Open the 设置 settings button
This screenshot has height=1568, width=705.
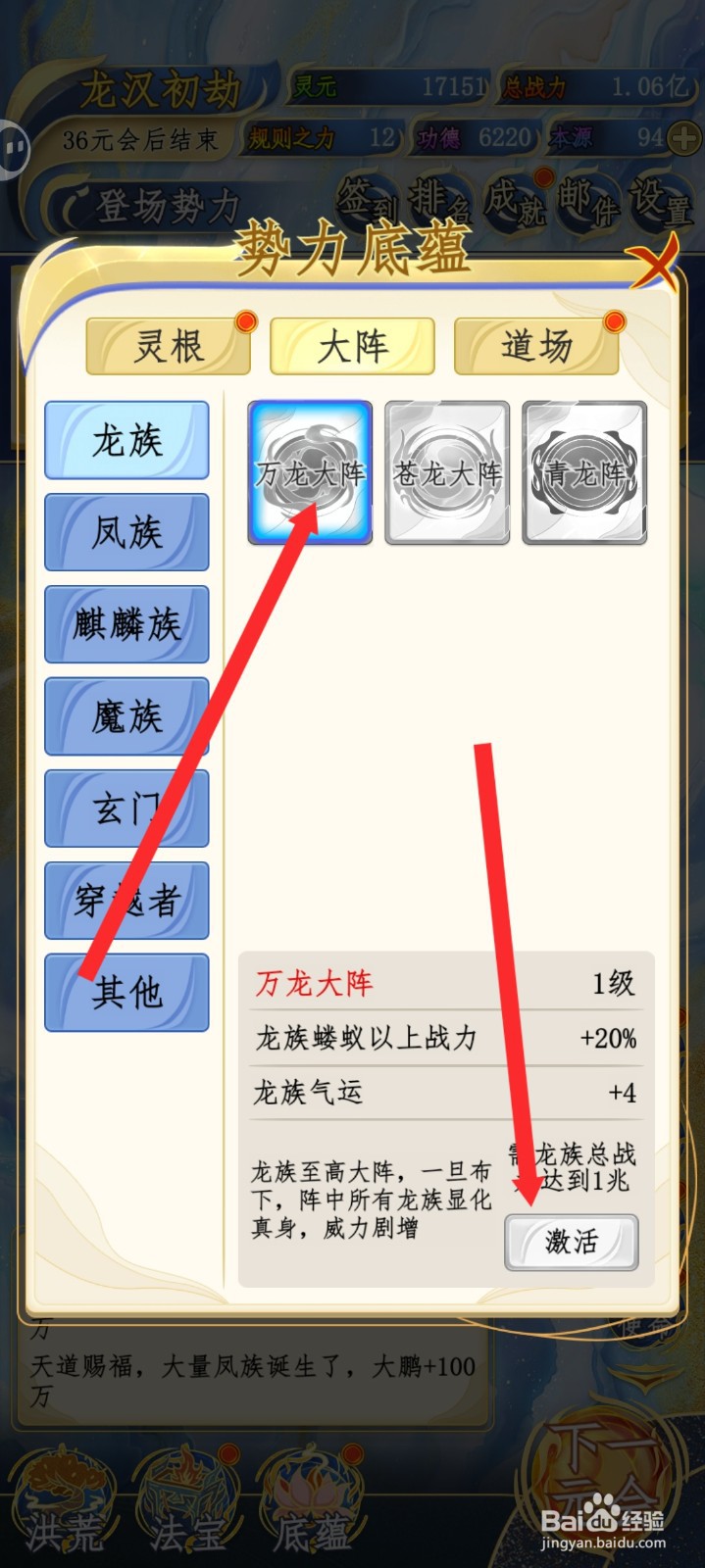click(660, 201)
